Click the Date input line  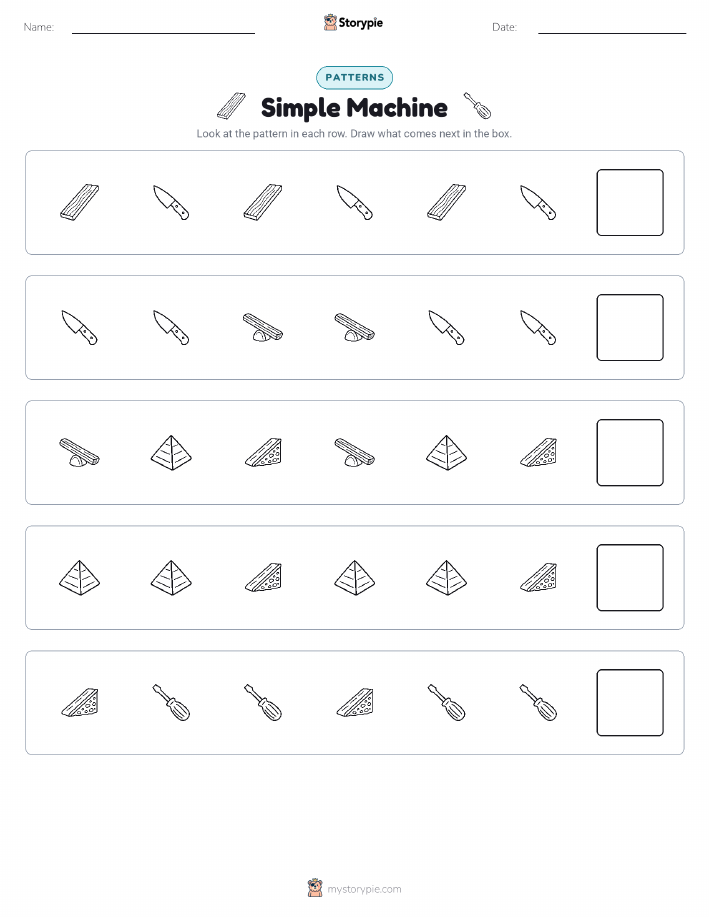point(612,28)
